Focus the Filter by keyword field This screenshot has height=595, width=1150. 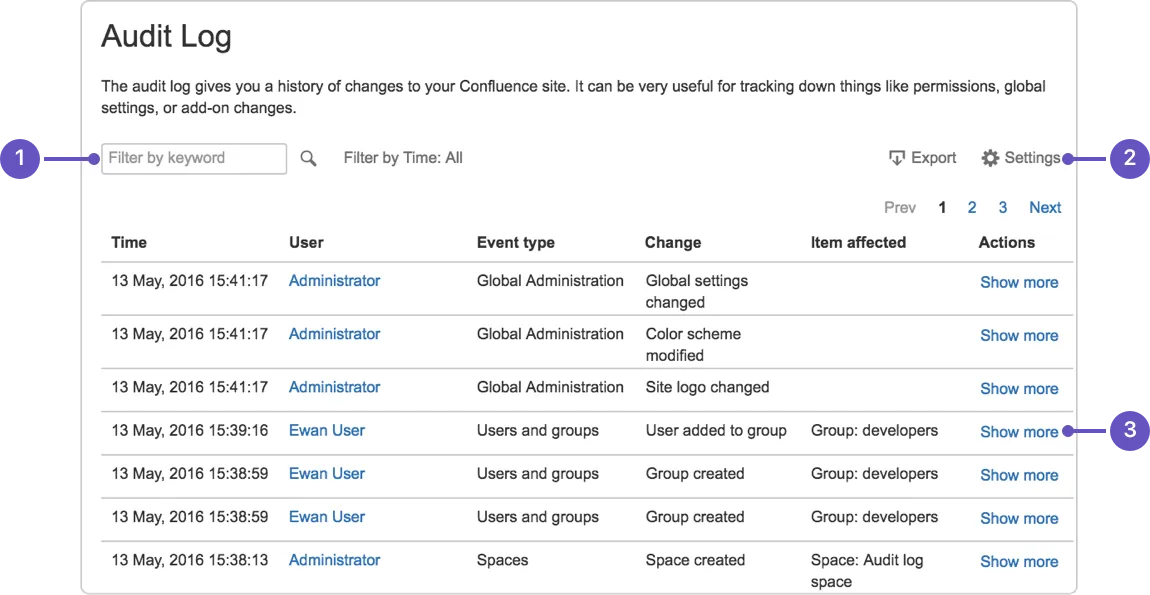click(194, 158)
